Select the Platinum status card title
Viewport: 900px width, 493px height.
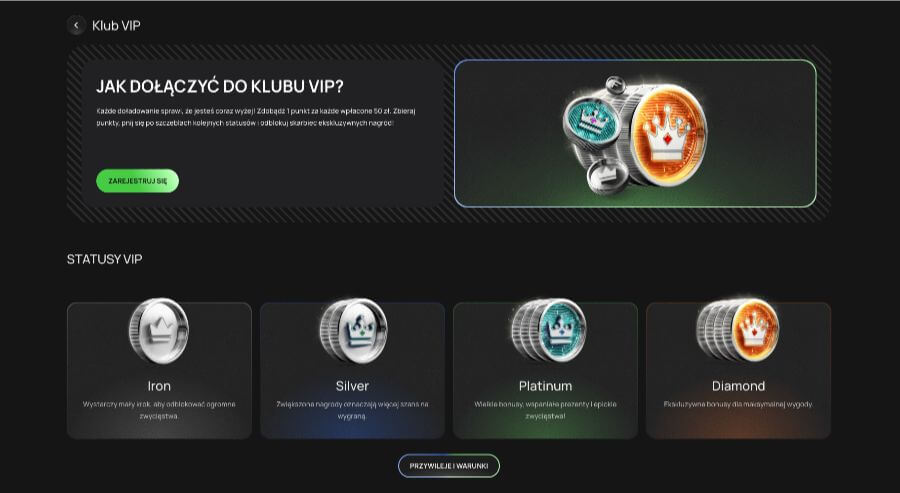click(545, 386)
